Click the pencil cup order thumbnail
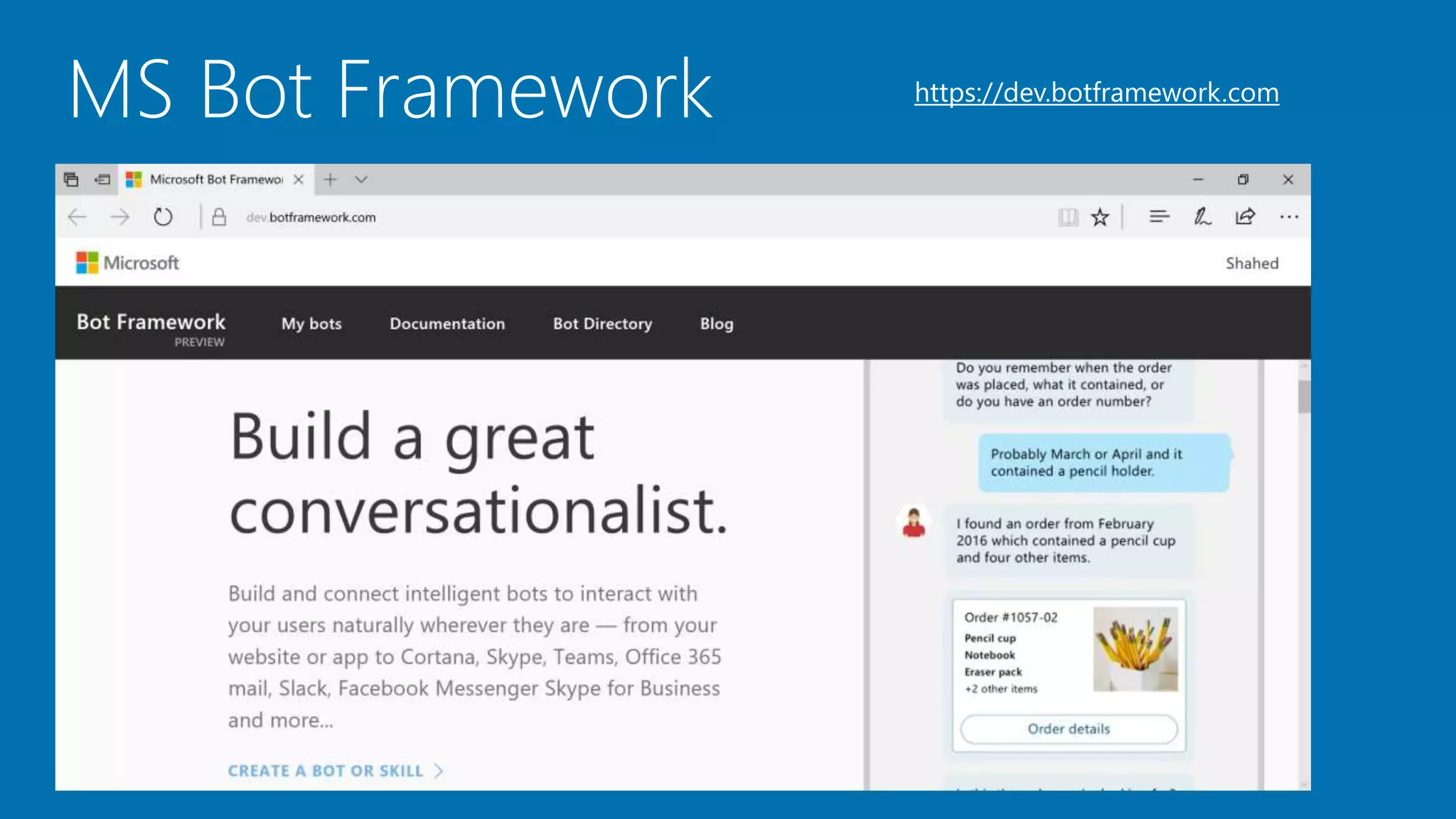The width and height of the screenshot is (1456, 819). coord(1135,648)
